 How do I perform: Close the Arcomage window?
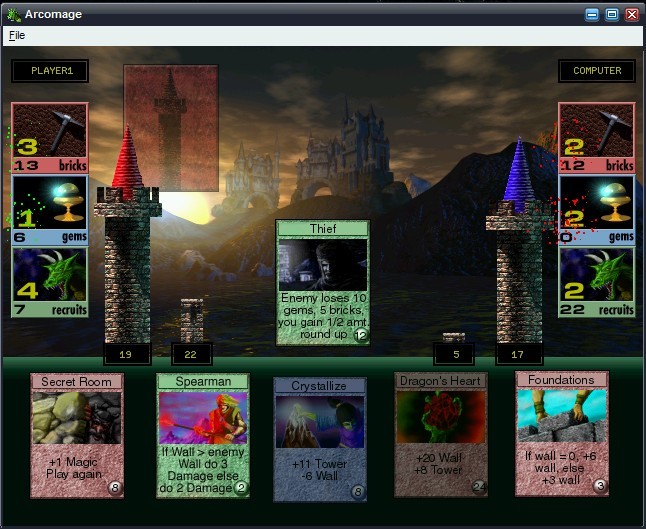point(632,15)
